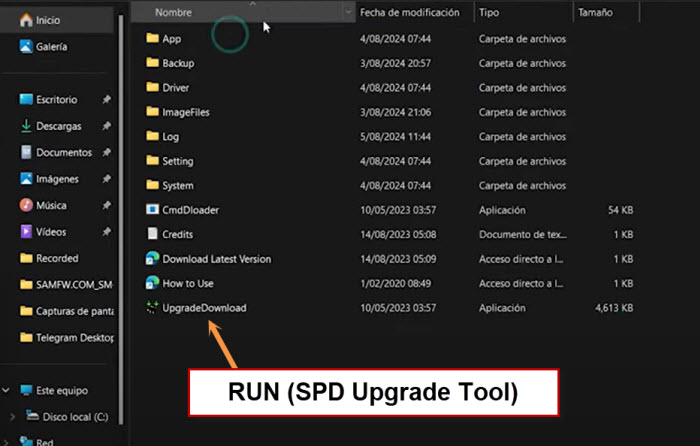Expand the Disco local (C:) node

[x=12, y=417]
